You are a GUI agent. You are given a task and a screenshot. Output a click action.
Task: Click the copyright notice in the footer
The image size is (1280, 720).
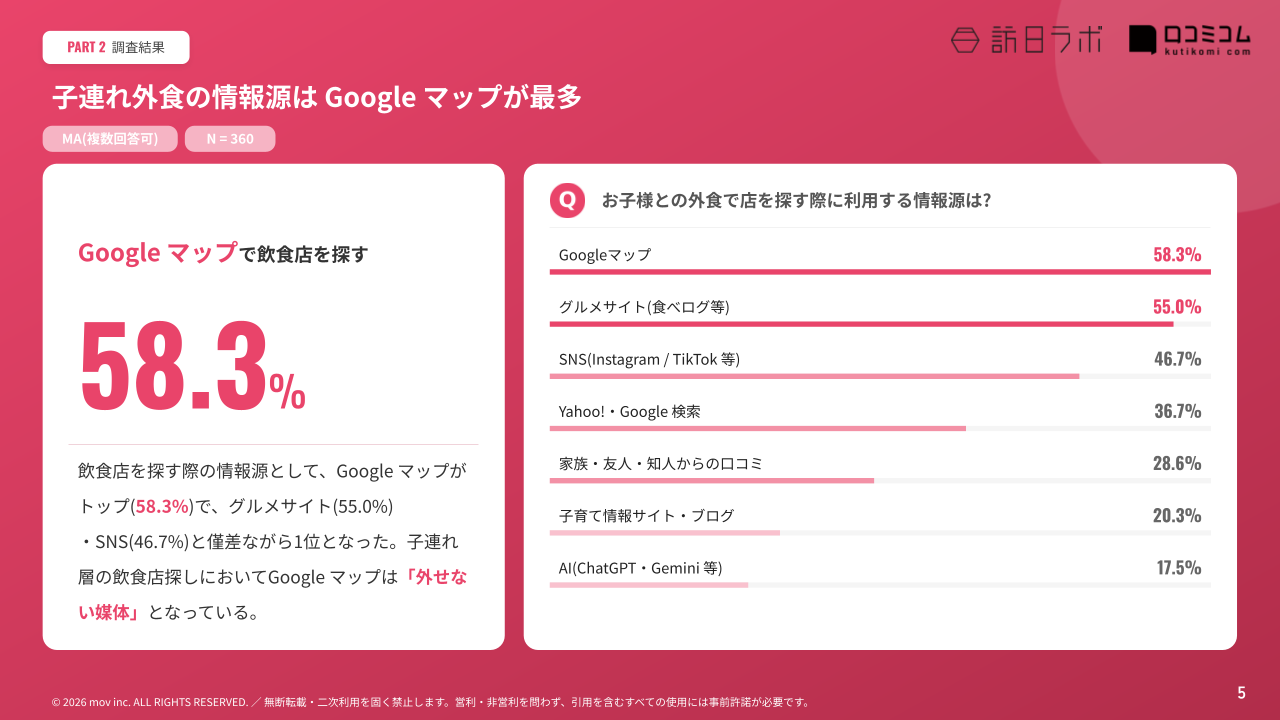tap(430, 702)
